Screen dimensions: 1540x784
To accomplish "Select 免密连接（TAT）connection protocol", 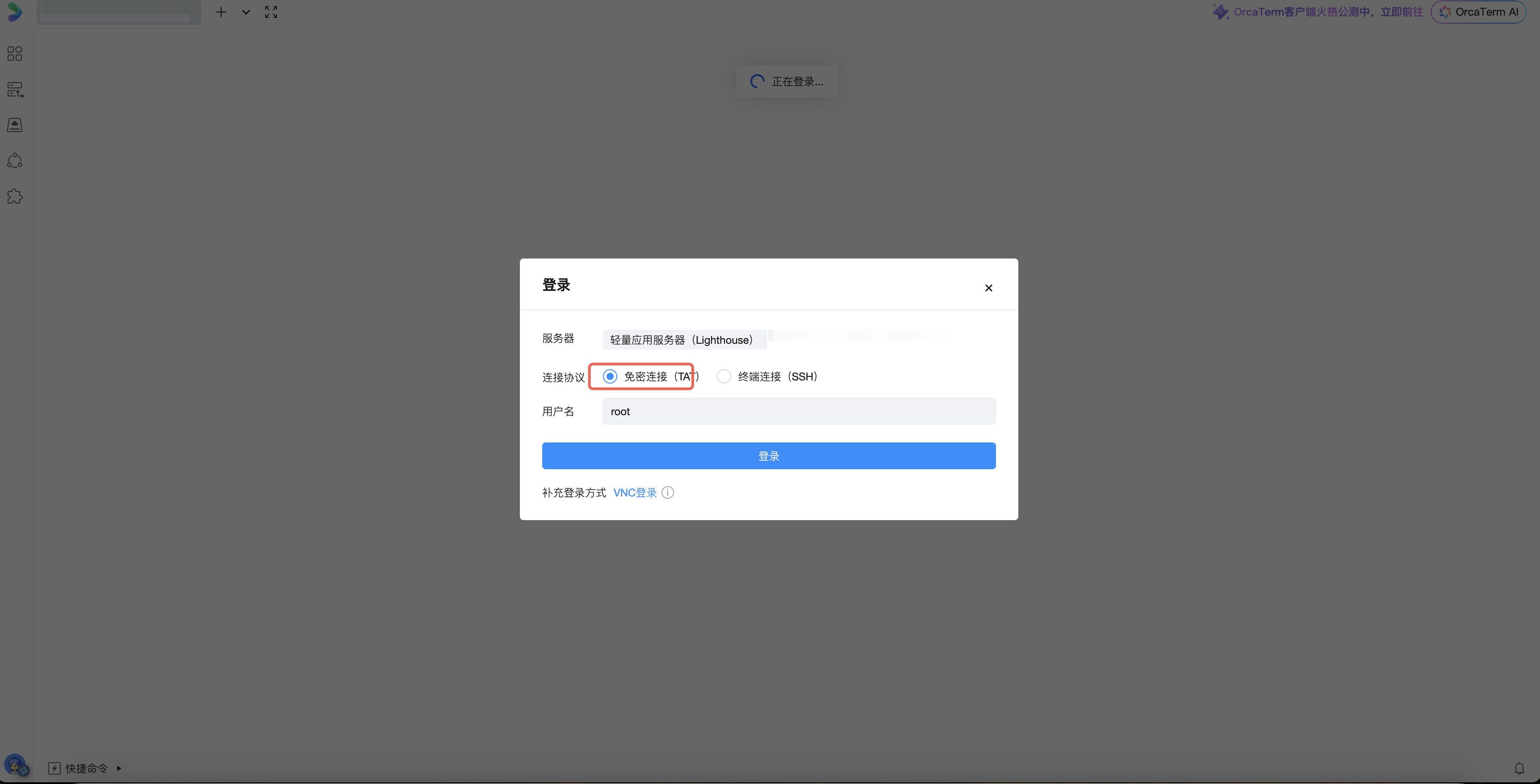I will 610,376.
